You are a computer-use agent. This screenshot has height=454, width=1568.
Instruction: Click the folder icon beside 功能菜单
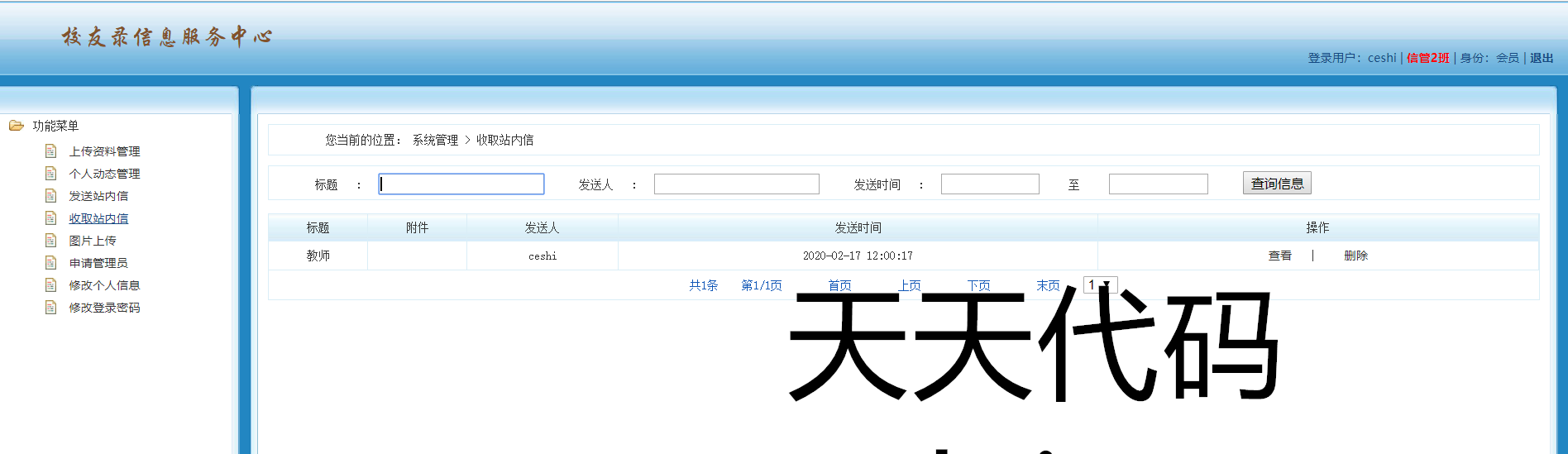(16, 126)
